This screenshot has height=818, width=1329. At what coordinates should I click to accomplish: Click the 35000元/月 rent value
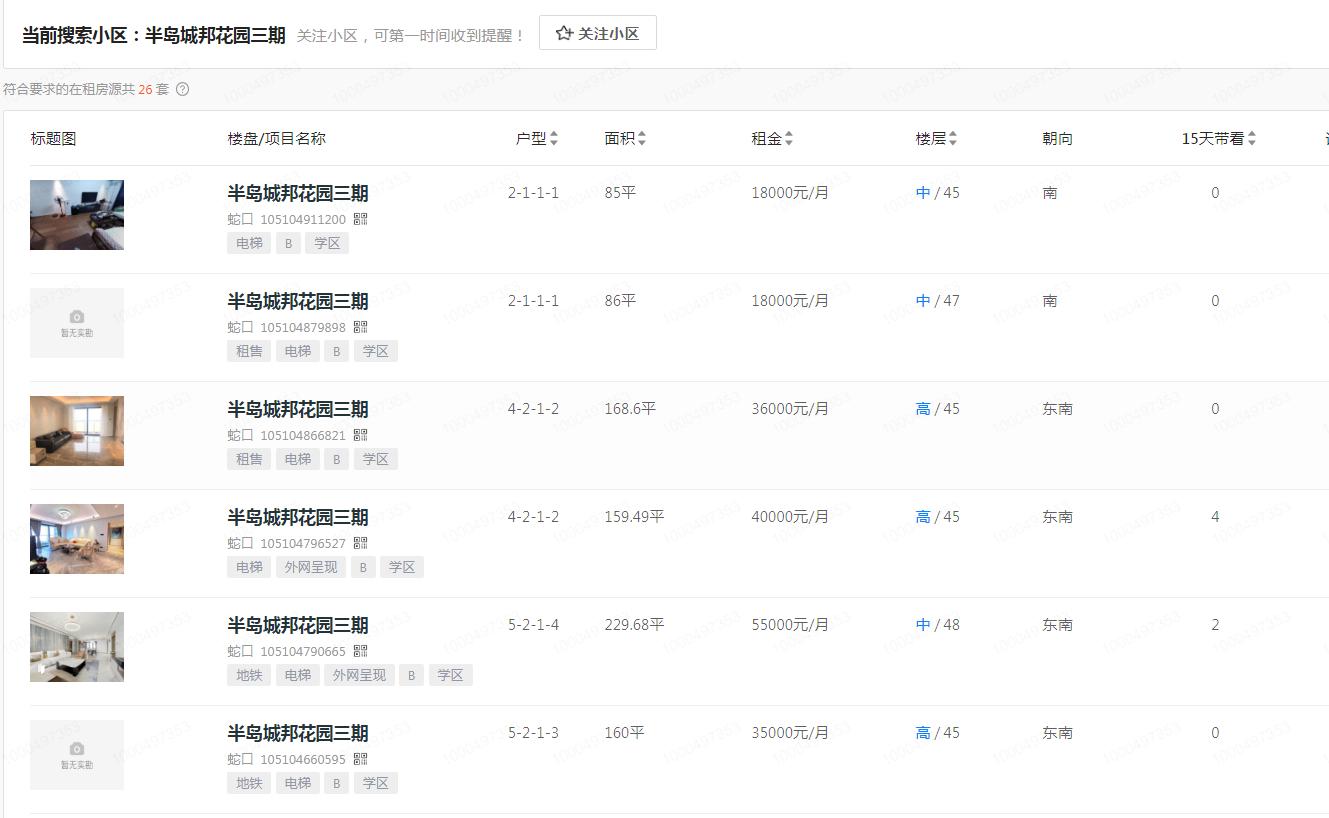790,733
